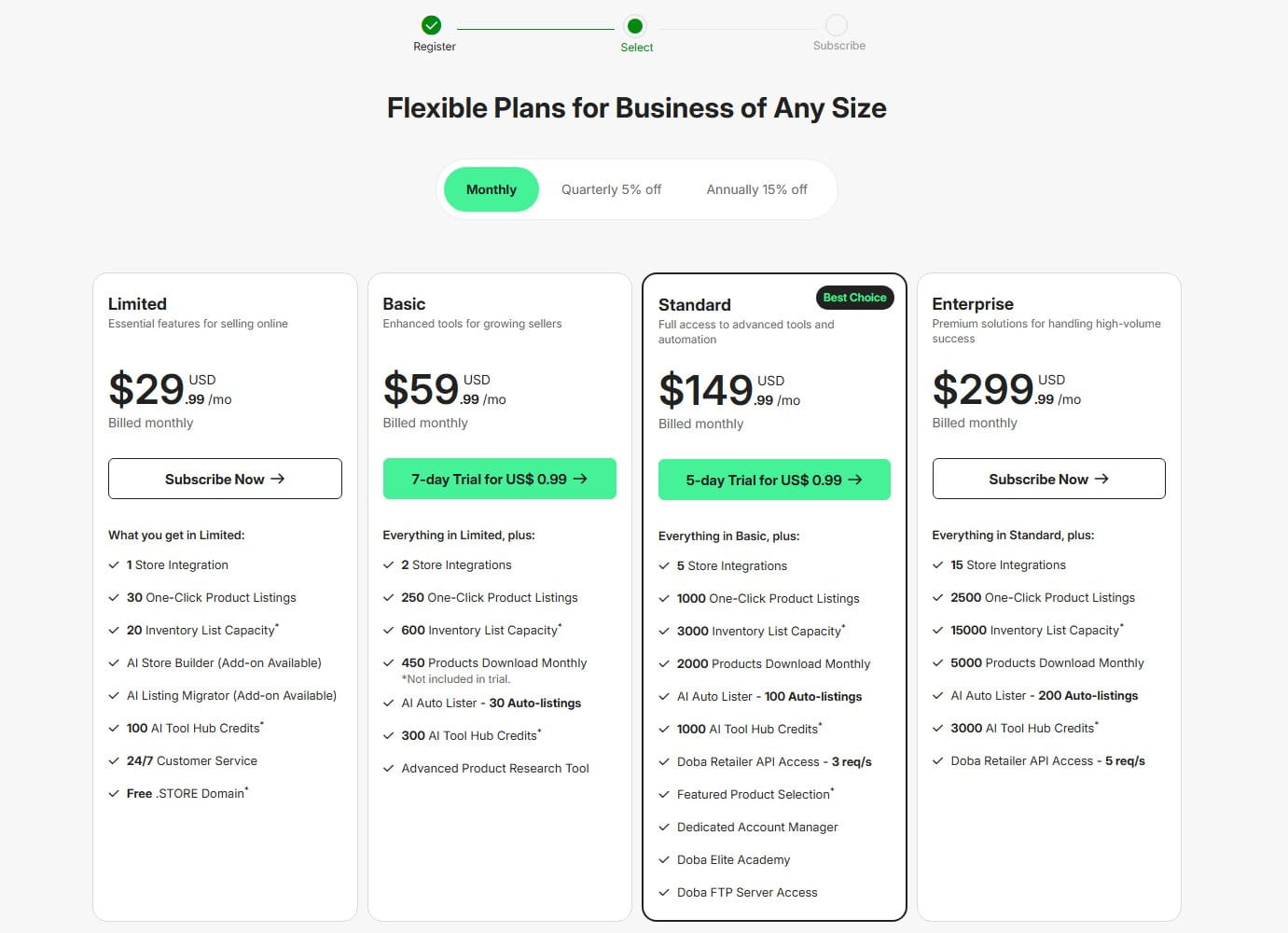Click checkmark beside 15 Store Integrations
Image resolution: width=1288 pixels, height=933 pixels.
938,565
